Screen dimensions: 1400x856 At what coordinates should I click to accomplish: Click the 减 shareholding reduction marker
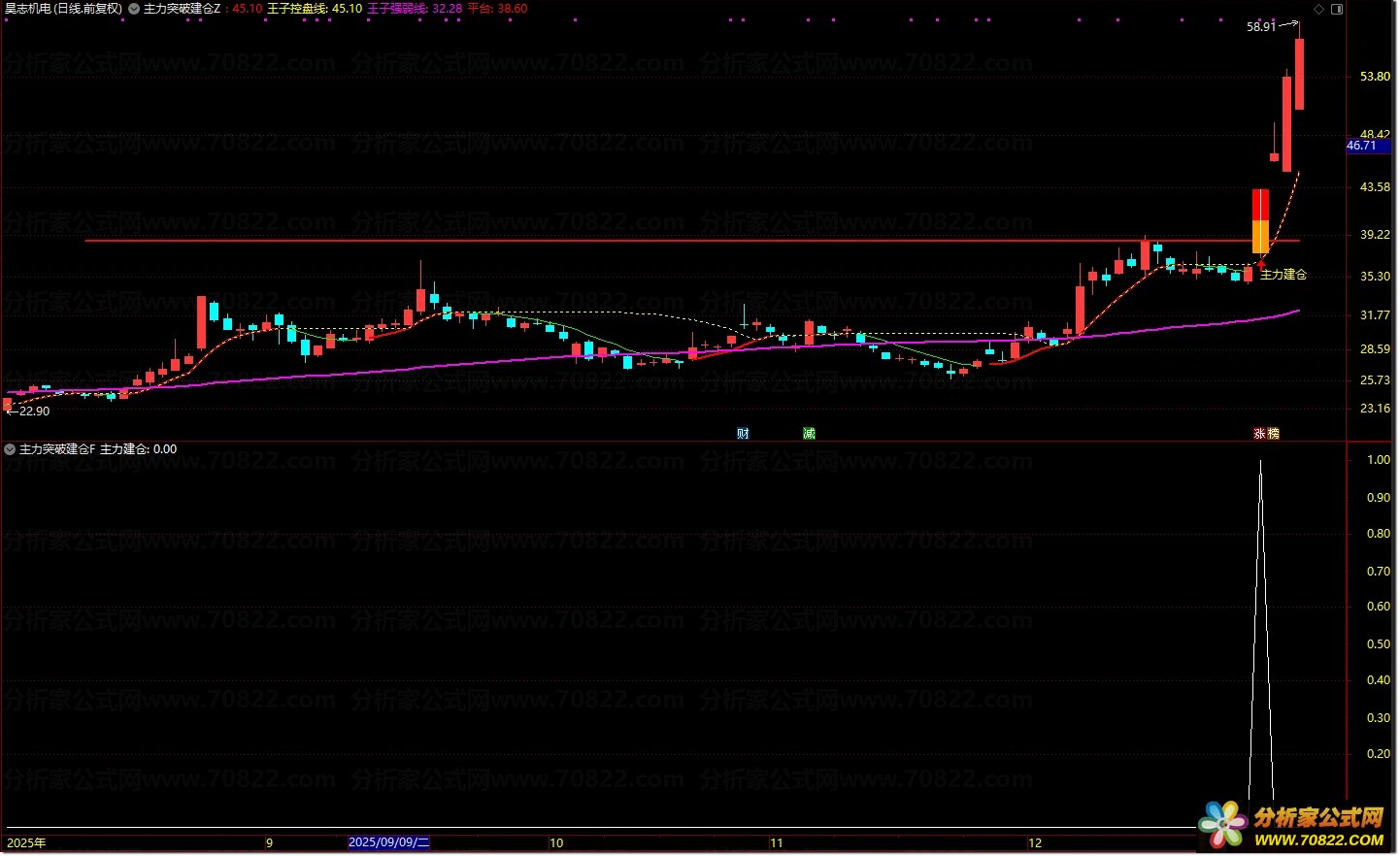pyautogui.click(x=809, y=434)
